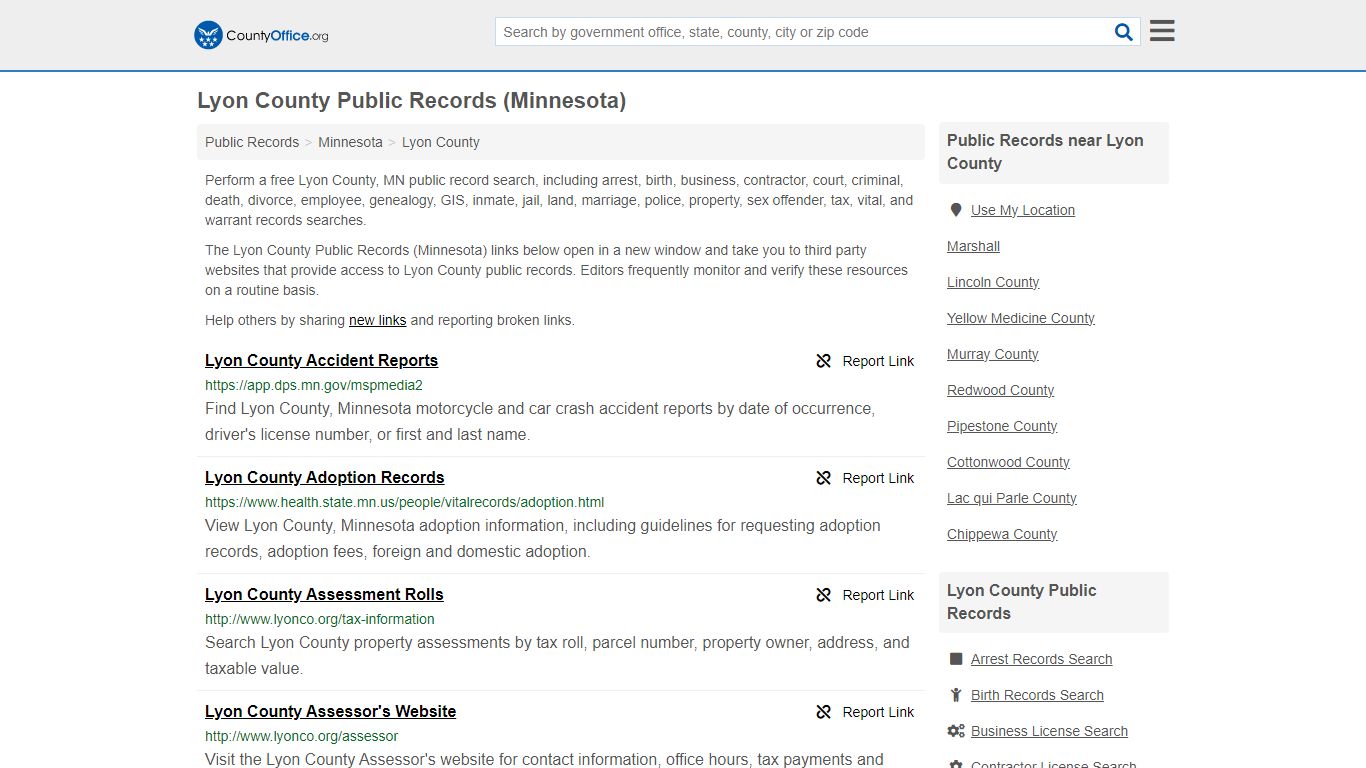Open Birth Records Search link

[1037, 695]
